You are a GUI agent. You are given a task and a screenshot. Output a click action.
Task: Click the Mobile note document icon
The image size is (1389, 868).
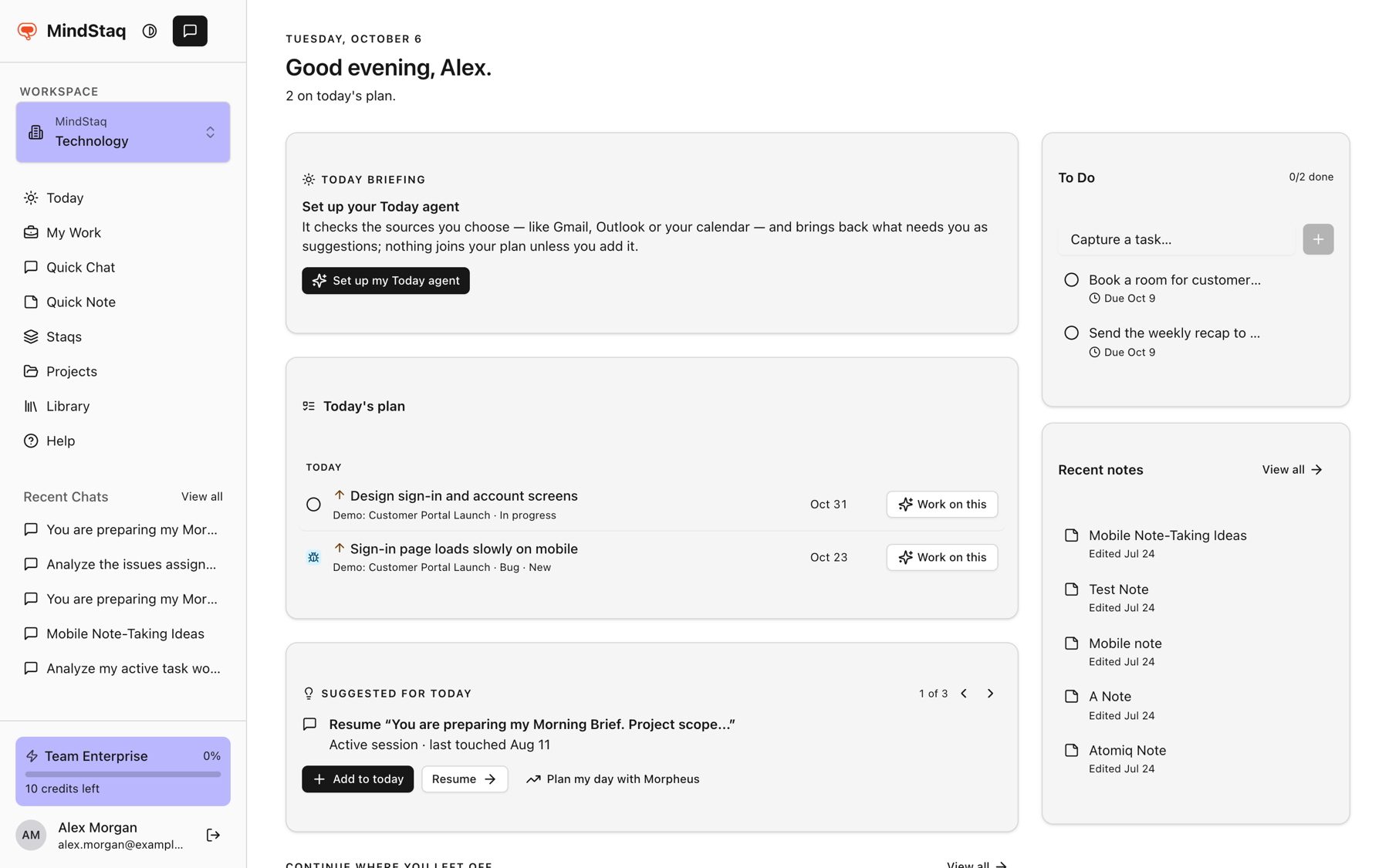click(x=1071, y=643)
